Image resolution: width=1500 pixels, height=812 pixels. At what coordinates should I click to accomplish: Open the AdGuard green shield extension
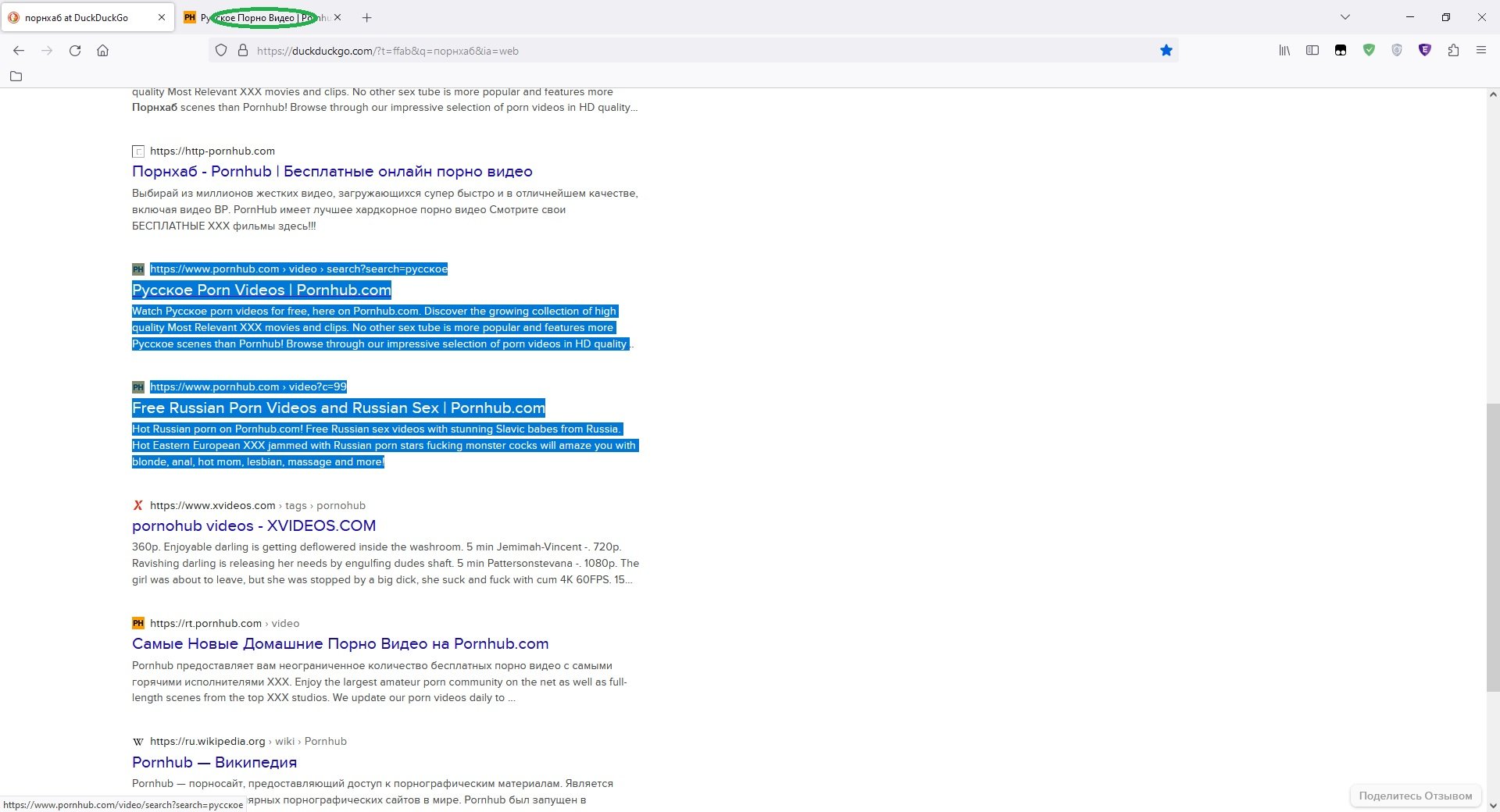[1369, 50]
